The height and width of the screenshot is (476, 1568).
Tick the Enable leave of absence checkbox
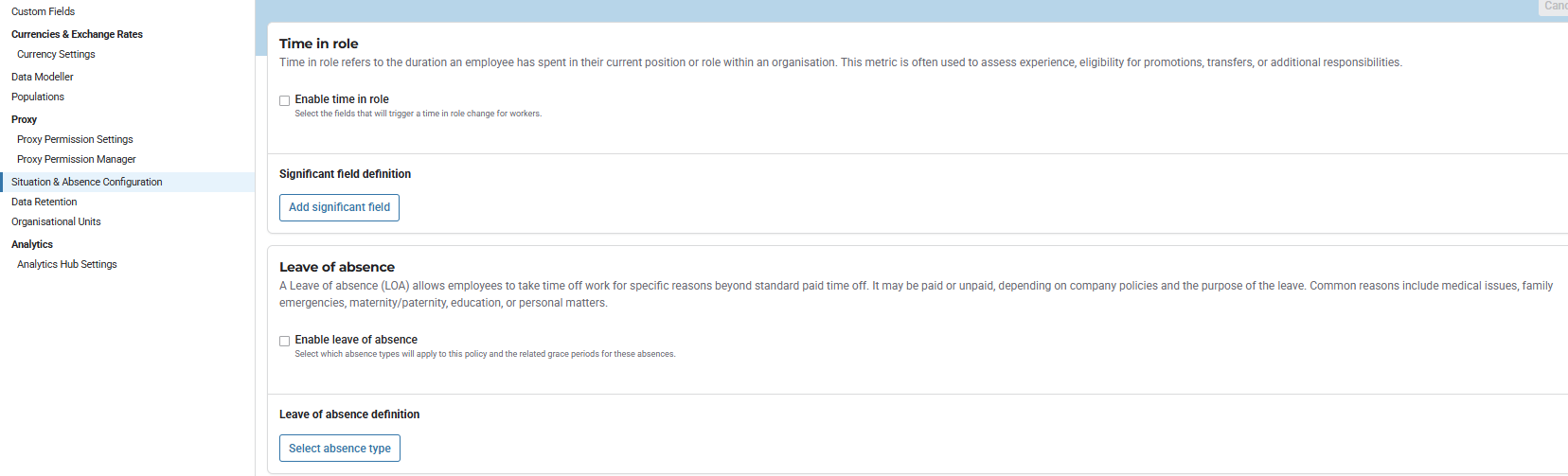click(284, 341)
